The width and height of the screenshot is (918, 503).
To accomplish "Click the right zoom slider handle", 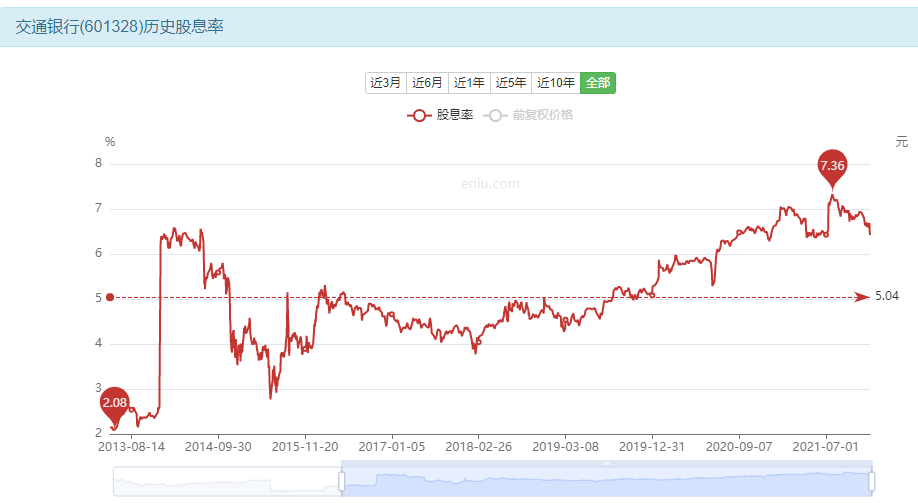I will (872, 481).
